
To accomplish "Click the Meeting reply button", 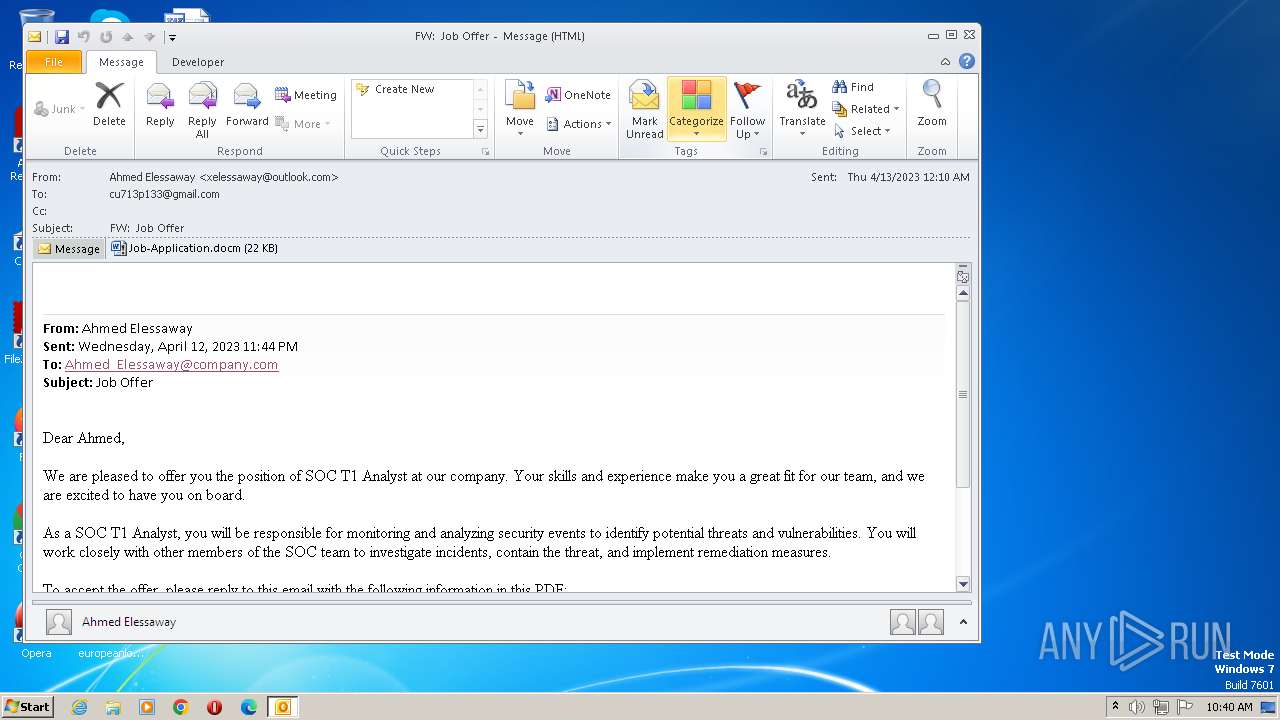I will pos(306,95).
